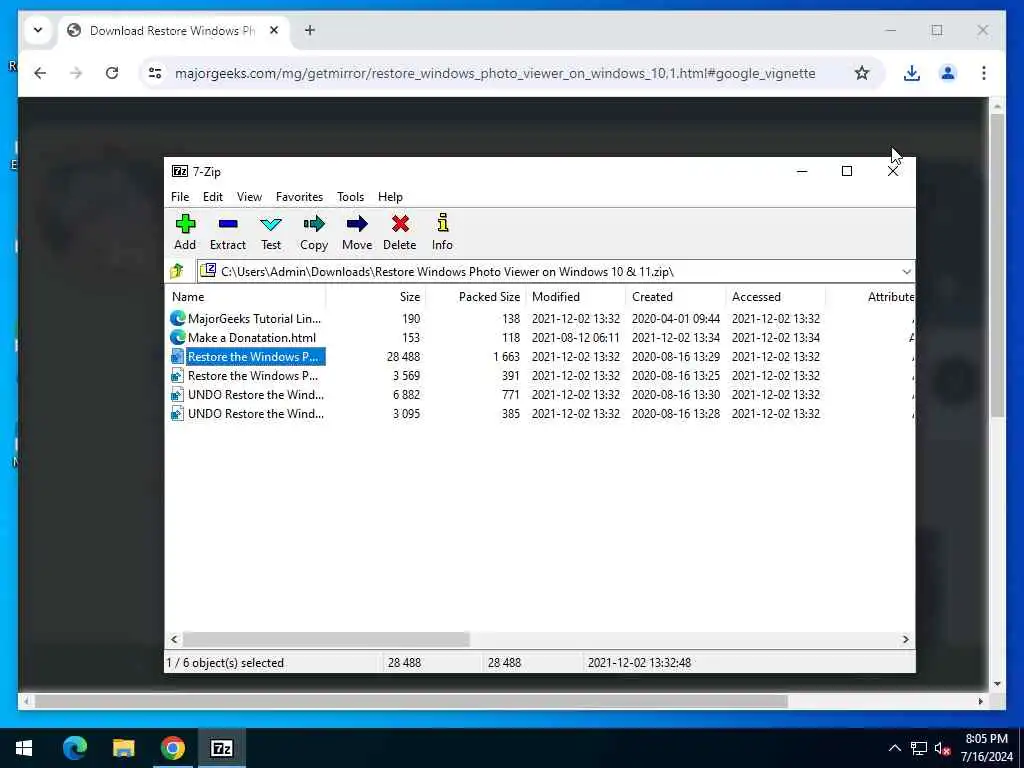Click the Chrome address bar URL

coord(495,73)
